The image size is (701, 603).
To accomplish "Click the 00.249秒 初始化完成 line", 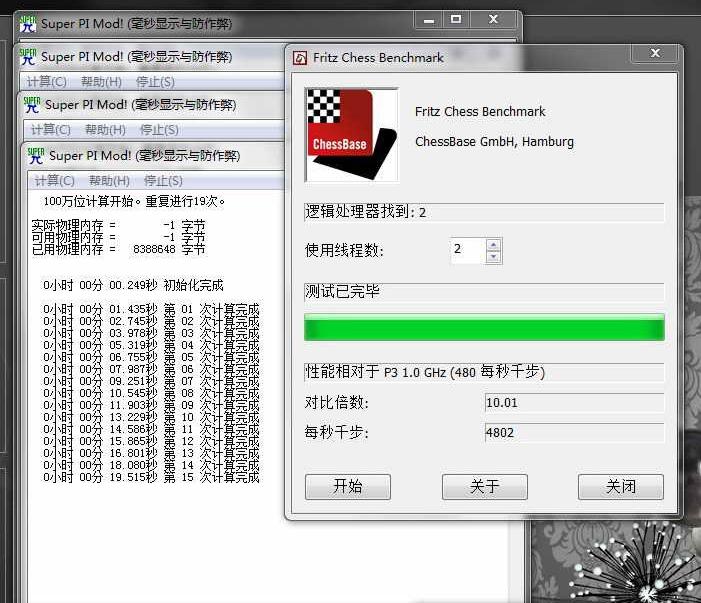I will [x=133, y=285].
